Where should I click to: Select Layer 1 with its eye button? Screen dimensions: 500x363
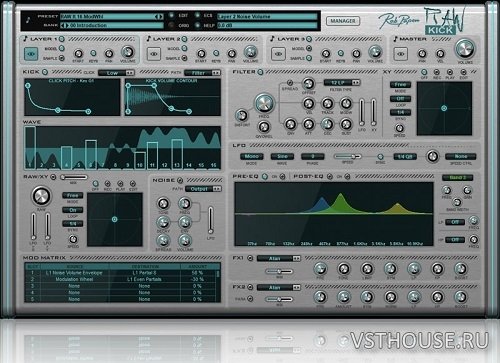pyautogui.click(x=31, y=54)
